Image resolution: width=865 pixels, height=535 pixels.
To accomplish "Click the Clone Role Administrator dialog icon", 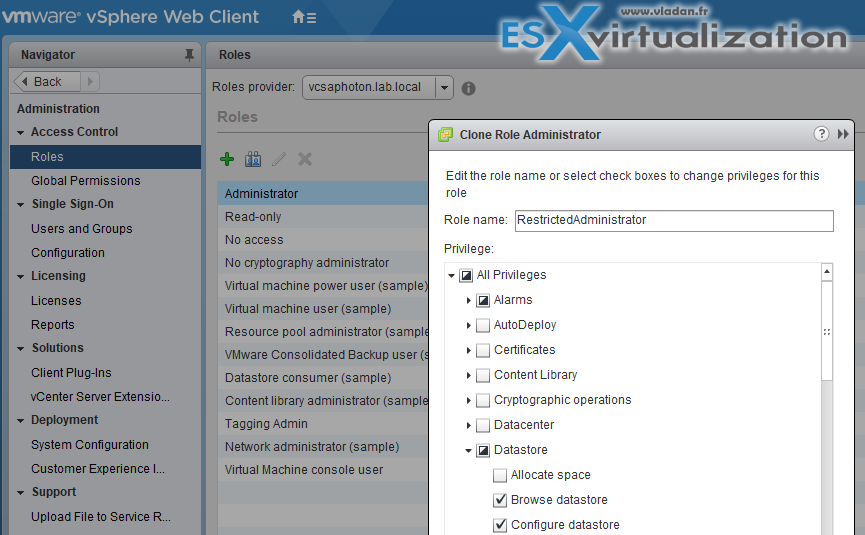I will (445, 135).
